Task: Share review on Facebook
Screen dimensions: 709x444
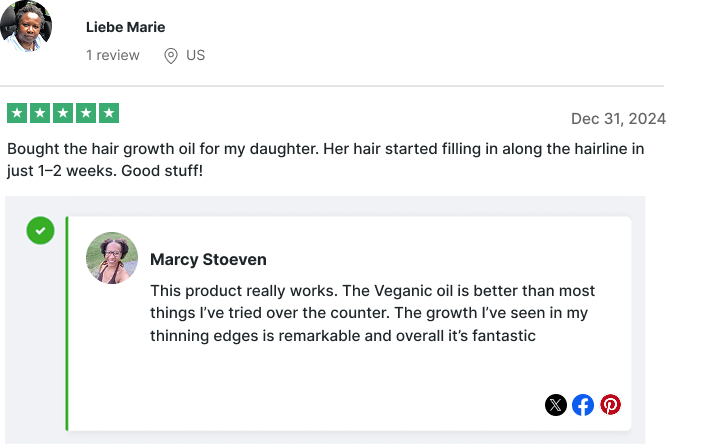Action: point(583,405)
